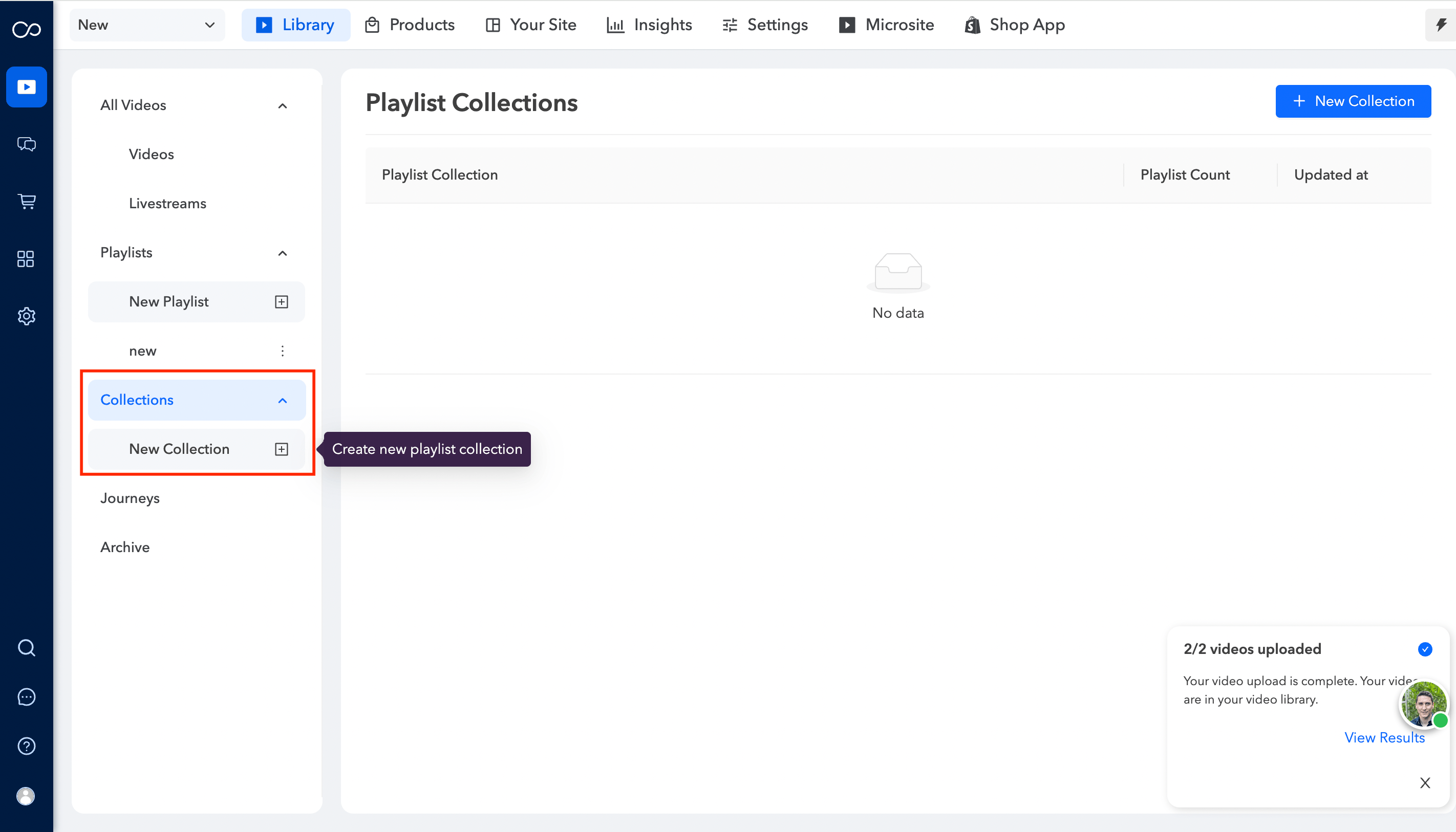Open Journeys in the sidebar
This screenshot has height=832, width=1456.
(x=130, y=498)
